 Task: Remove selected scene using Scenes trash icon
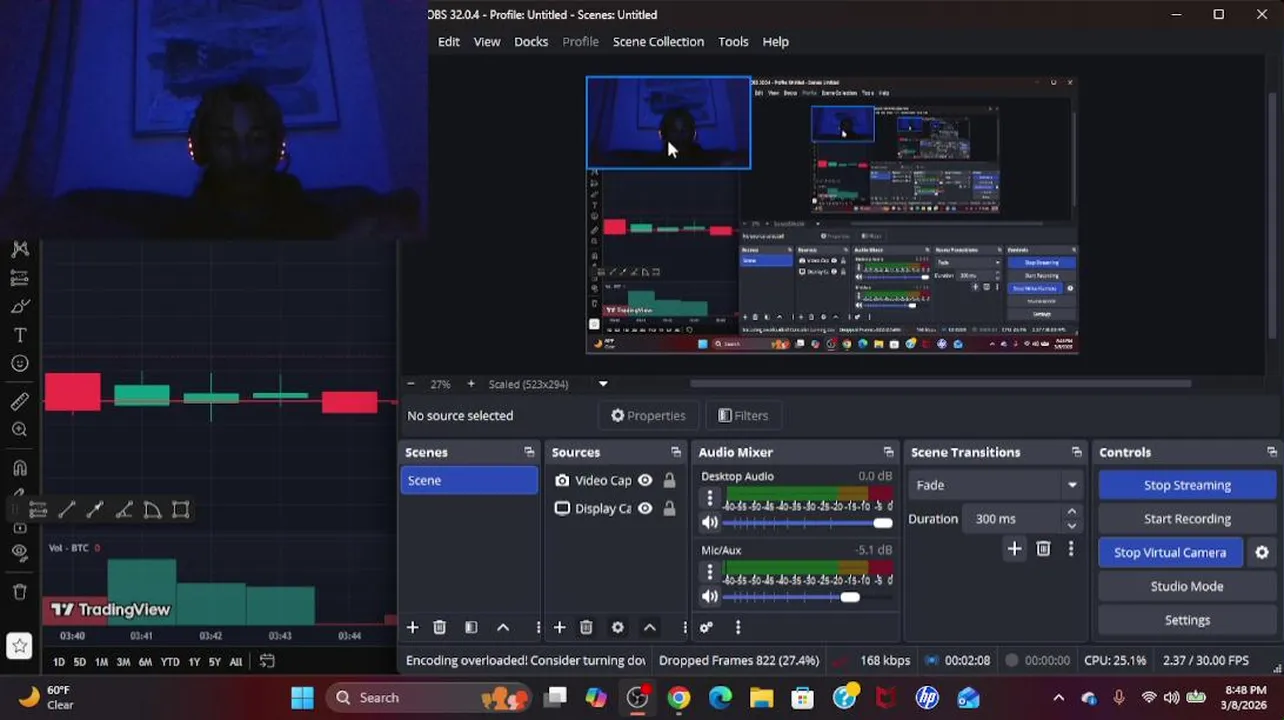pyautogui.click(x=439, y=627)
